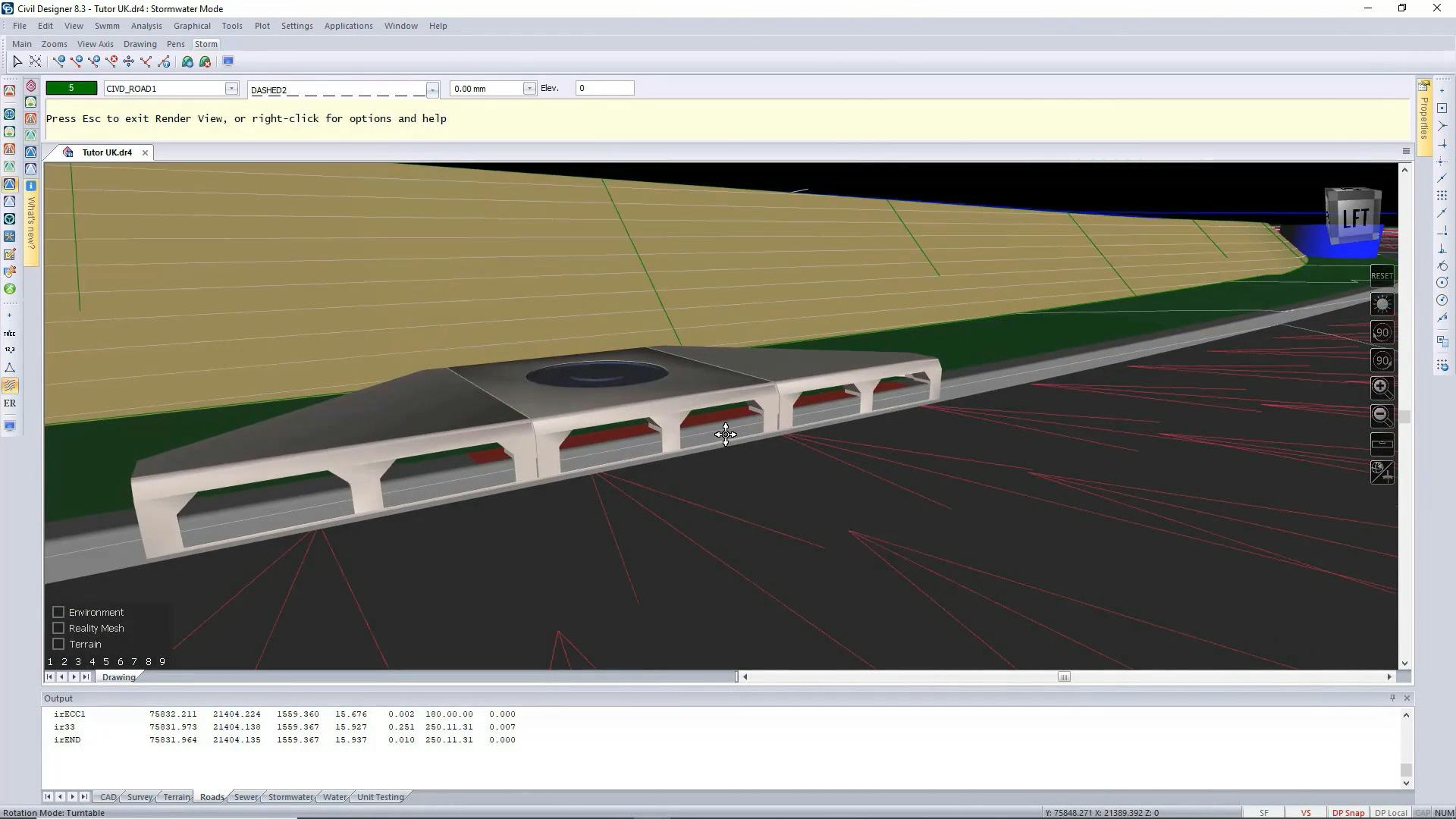Open the CIVD_ROAD1 layer dropdown
The height and width of the screenshot is (819, 1456).
231,89
